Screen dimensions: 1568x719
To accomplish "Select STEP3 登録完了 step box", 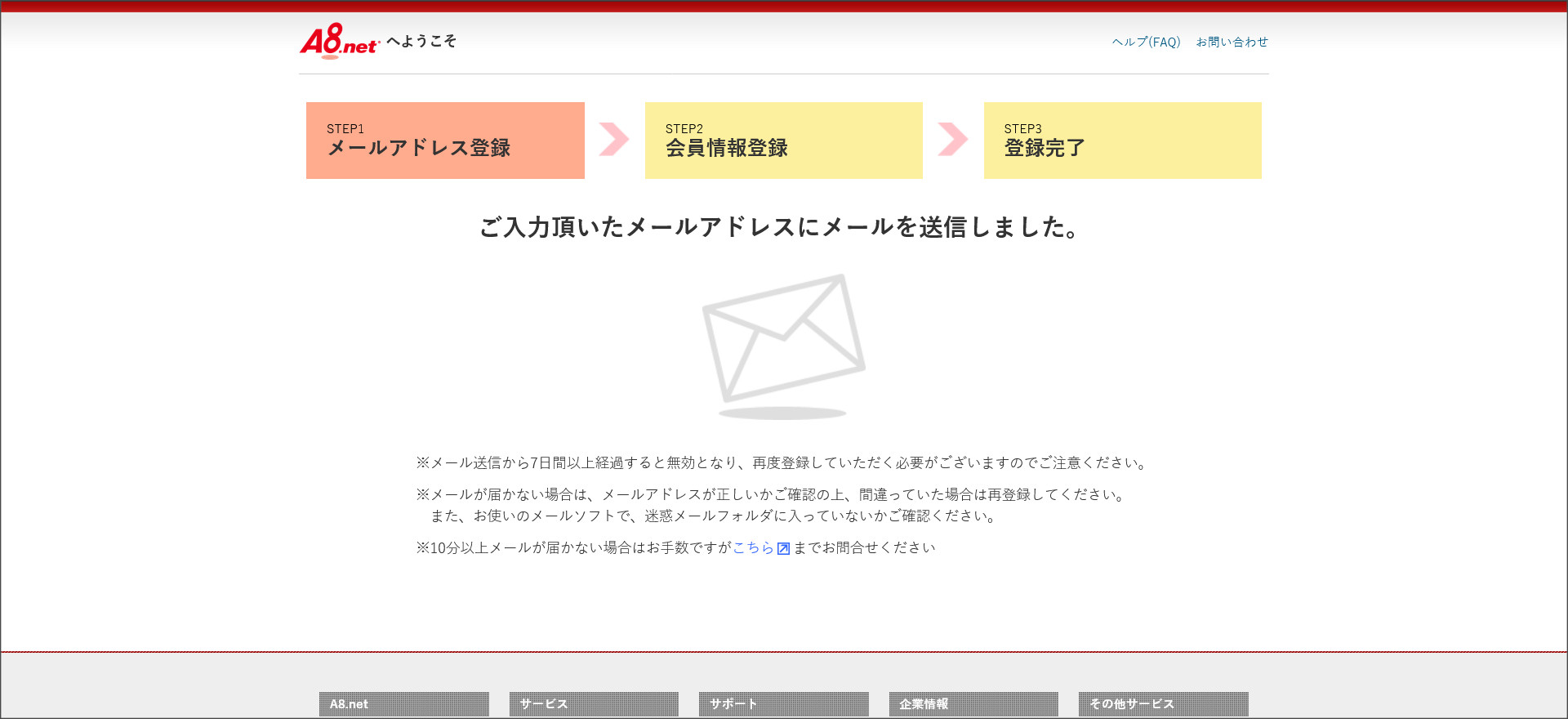I will coord(1123,141).
